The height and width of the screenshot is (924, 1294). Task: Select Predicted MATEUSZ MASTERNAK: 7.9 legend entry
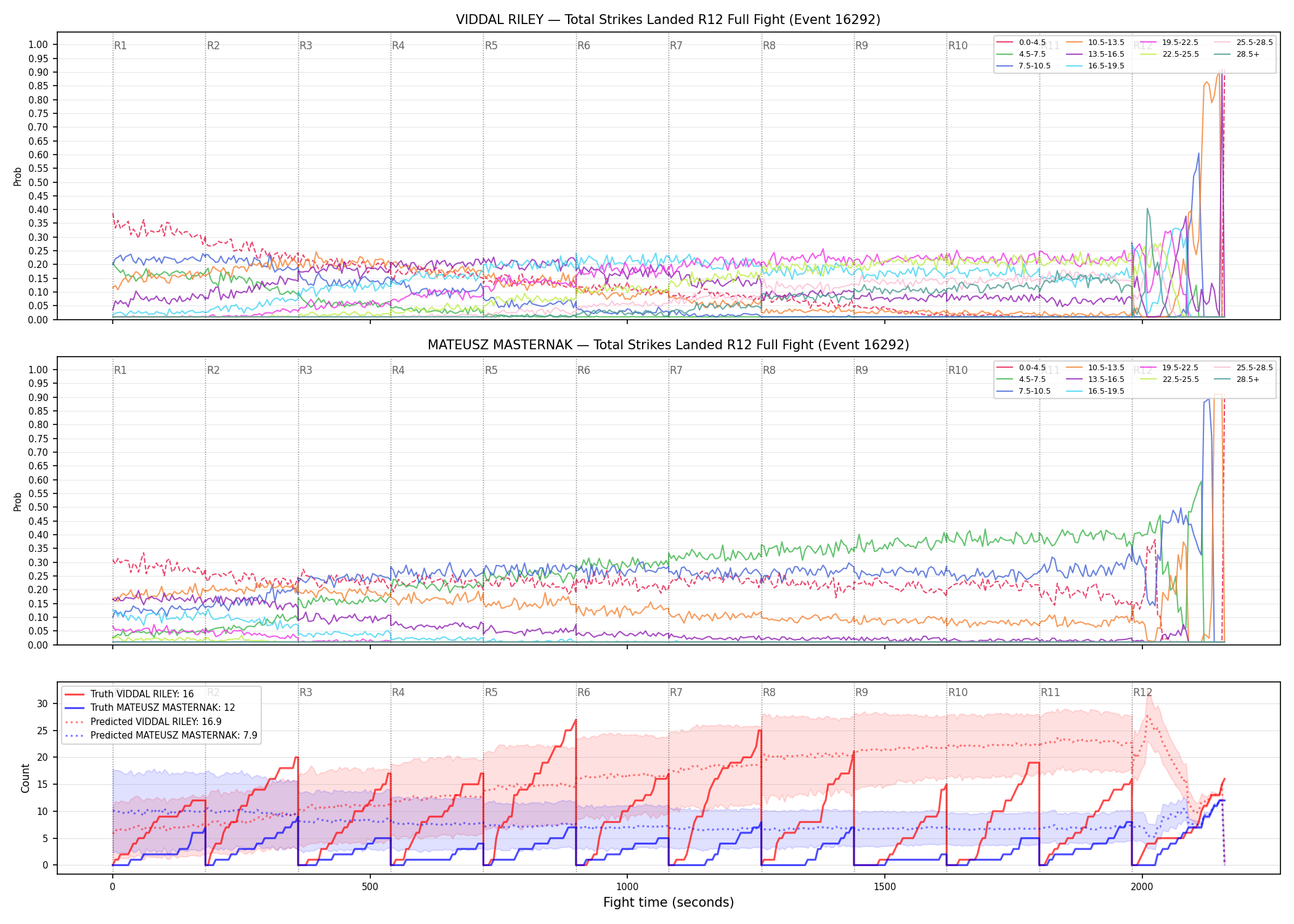(x=161, y=736)
